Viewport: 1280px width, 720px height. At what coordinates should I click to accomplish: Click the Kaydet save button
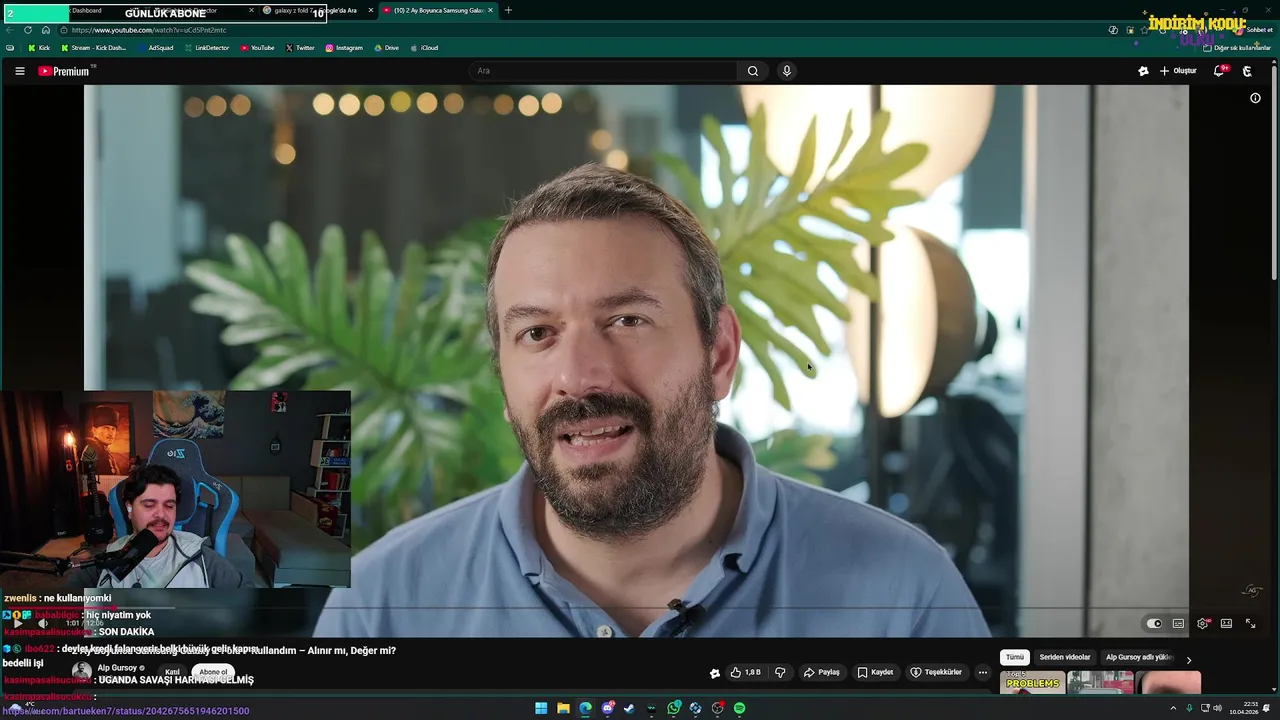pyautogui.click(x=875, y=672)
